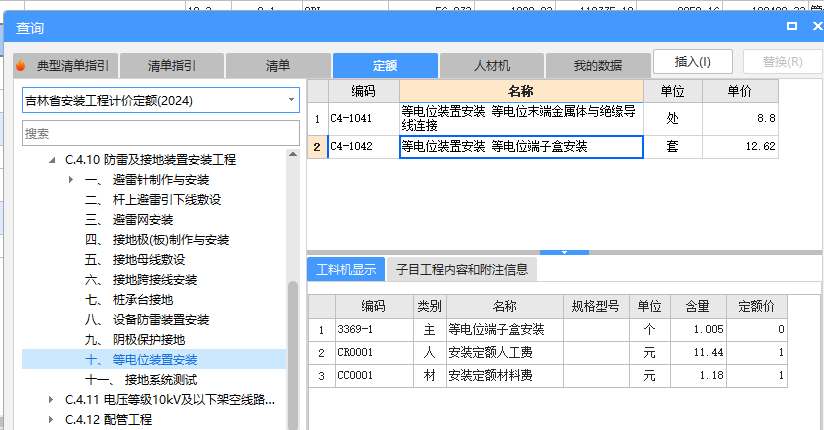Select 九、阴极保护接地 tree item
824x430 pixels.
tap(135, 340)
